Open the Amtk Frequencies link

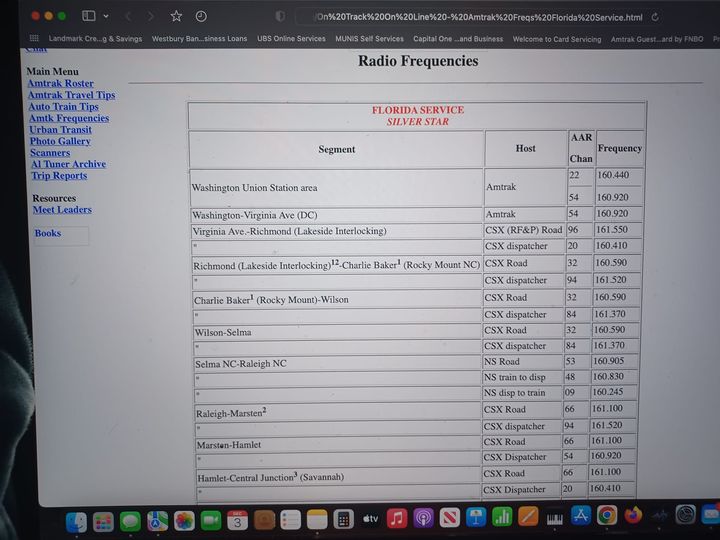tap(69, 118)
